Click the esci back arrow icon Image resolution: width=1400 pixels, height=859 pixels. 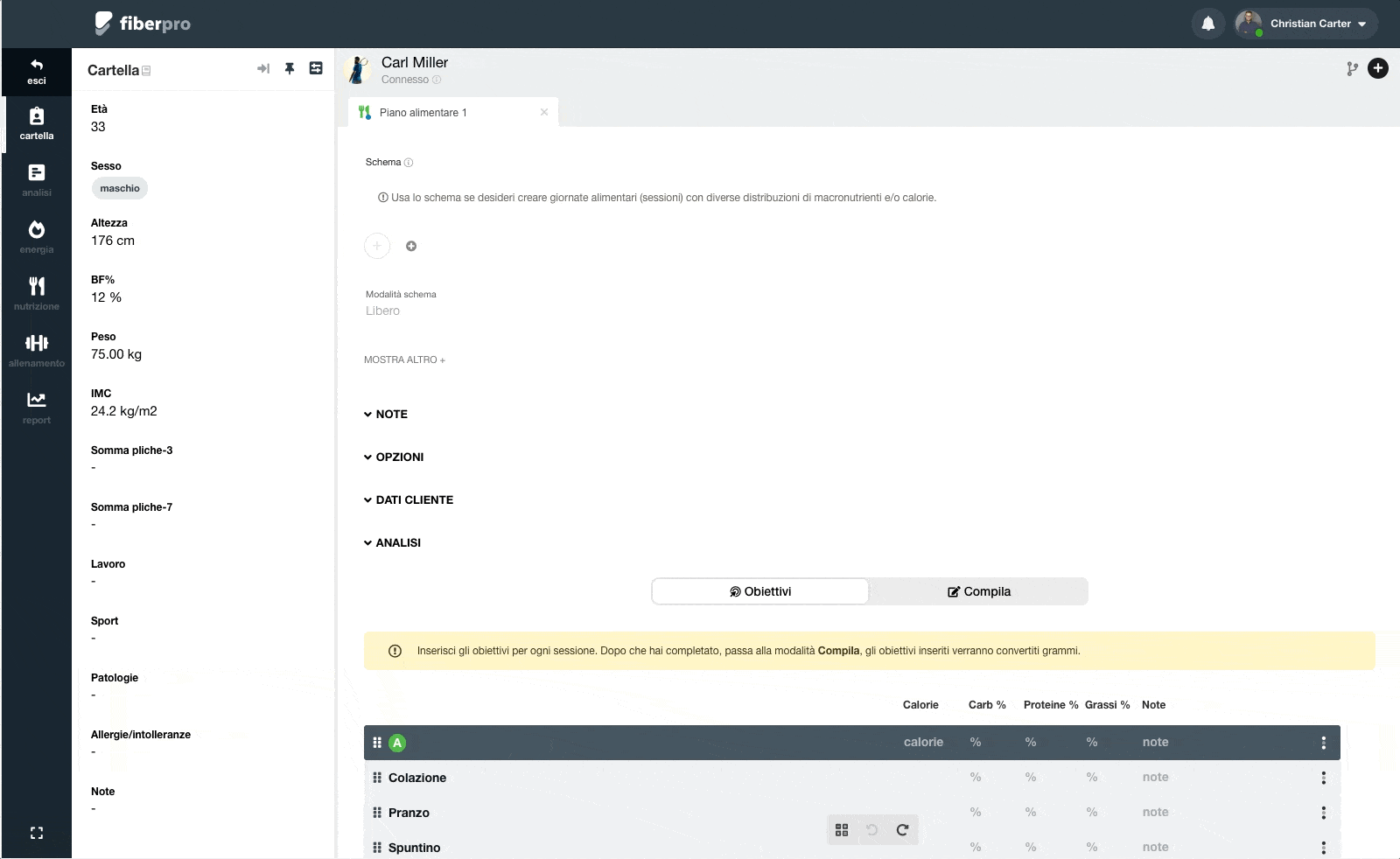(36, 65)
